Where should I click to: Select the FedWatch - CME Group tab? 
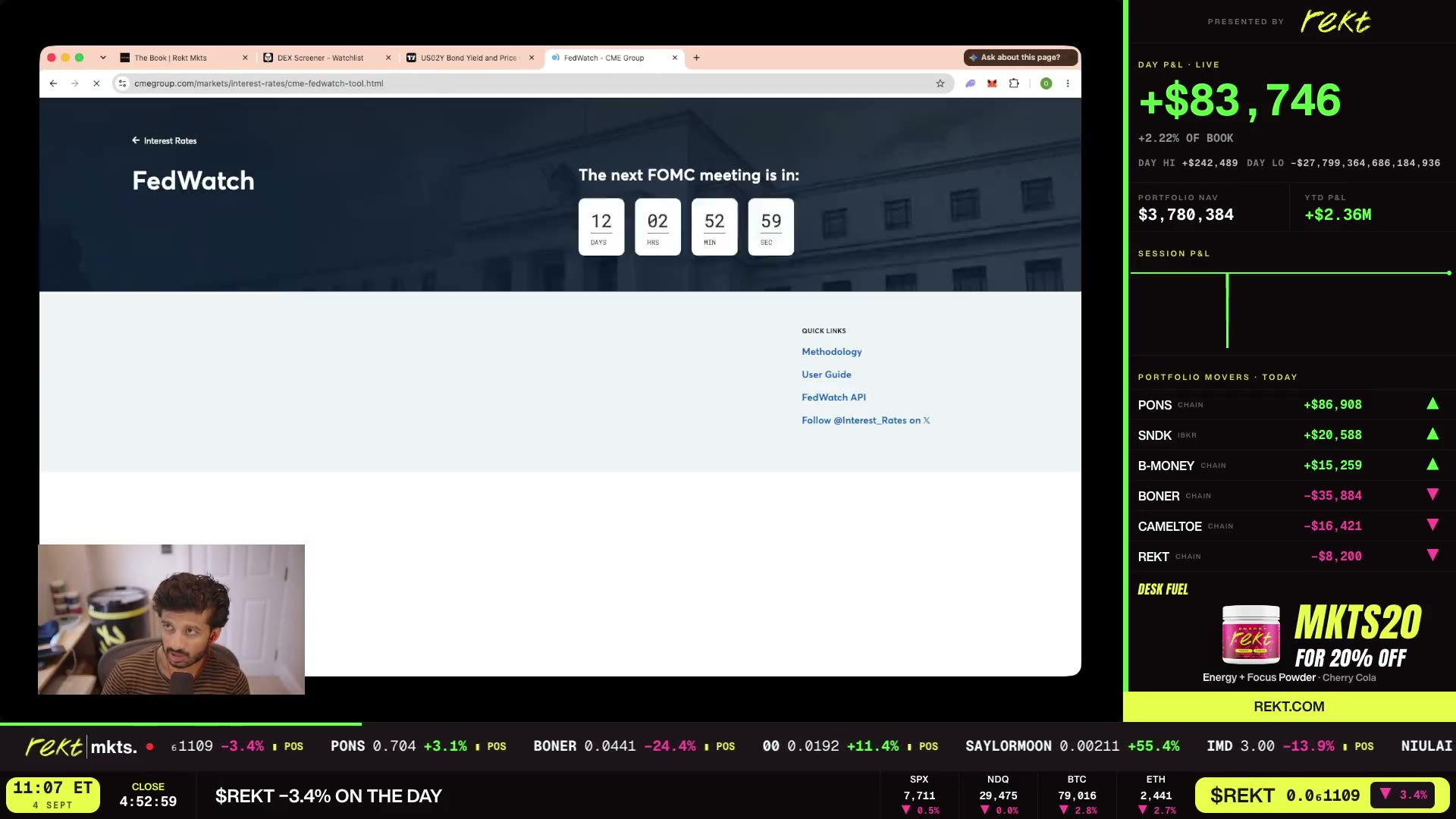click(614, 58)
